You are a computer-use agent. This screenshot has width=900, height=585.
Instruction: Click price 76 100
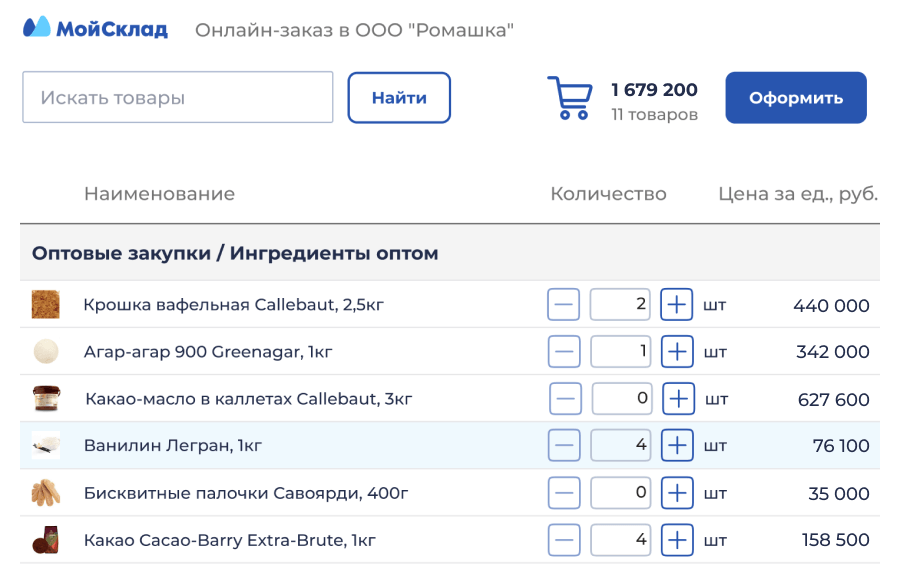pyautogui.click(x=841, y=445)
